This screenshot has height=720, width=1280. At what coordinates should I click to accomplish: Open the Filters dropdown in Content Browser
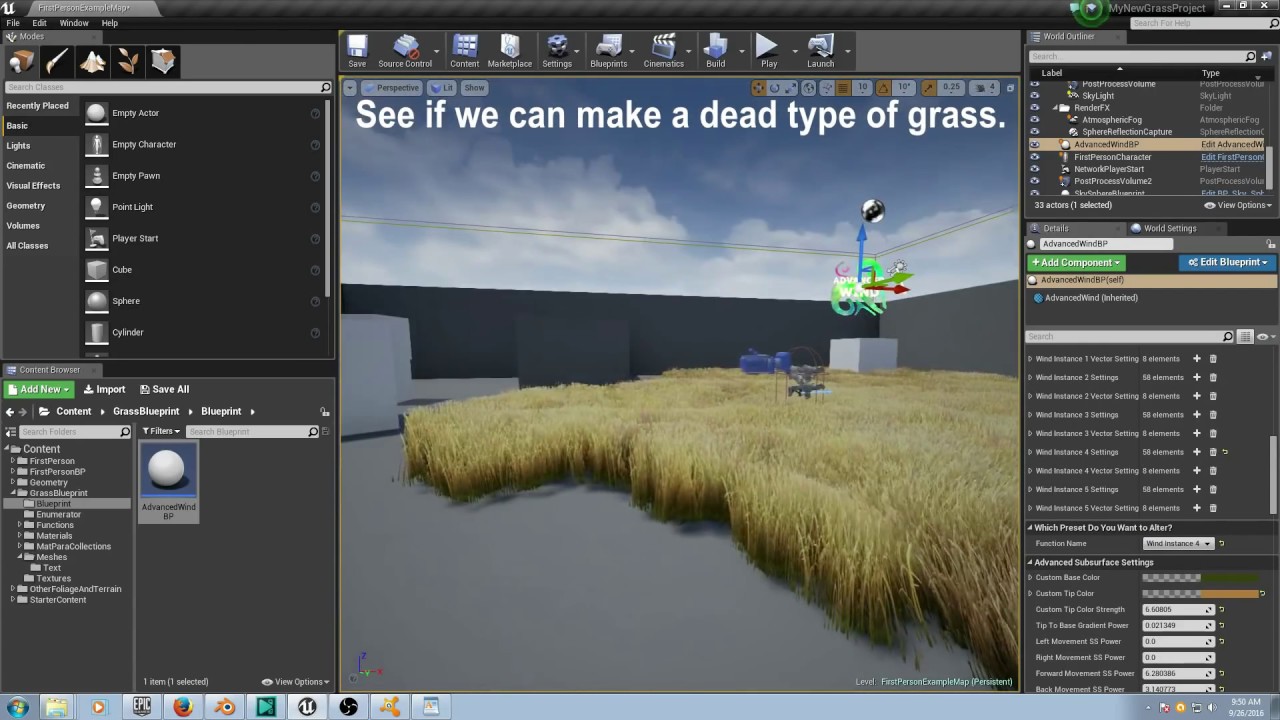161,431
